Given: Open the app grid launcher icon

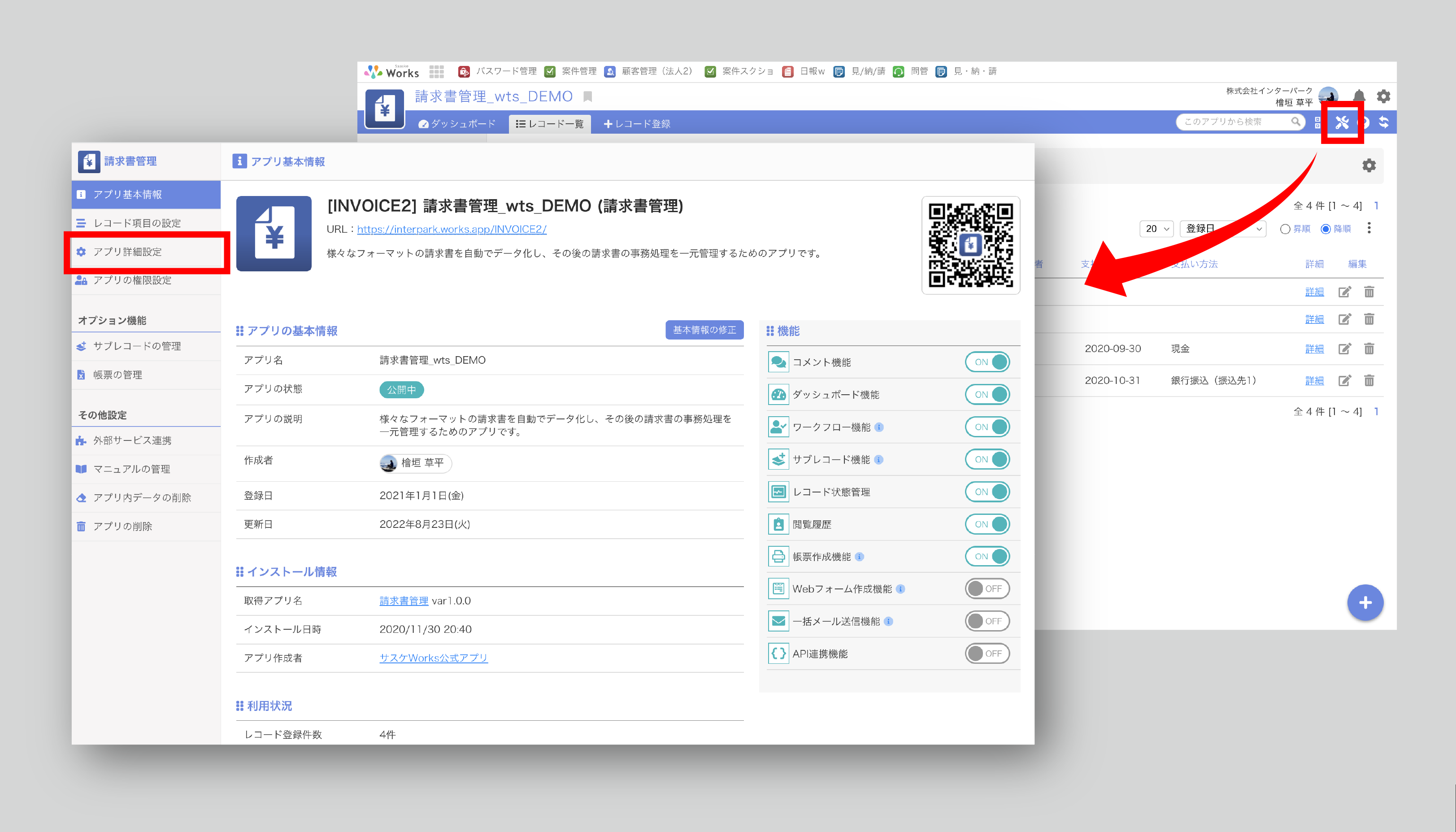Looking at the screenshot, I should [437, 71].
